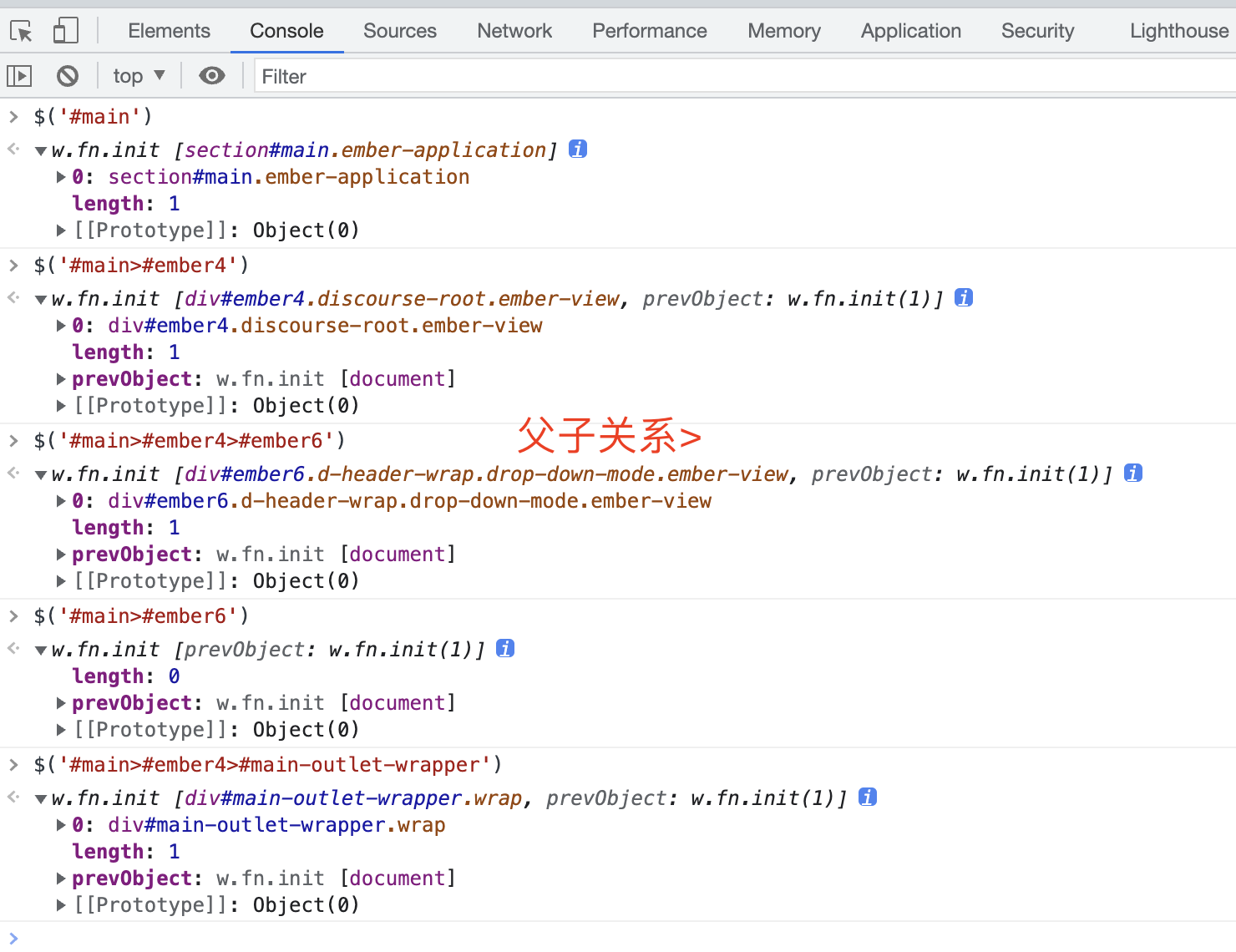Image resolution: width=1236 pixels, height=952 pixels.
Task: Click the info badge on the ember4 result
Action: pos(964,297)
